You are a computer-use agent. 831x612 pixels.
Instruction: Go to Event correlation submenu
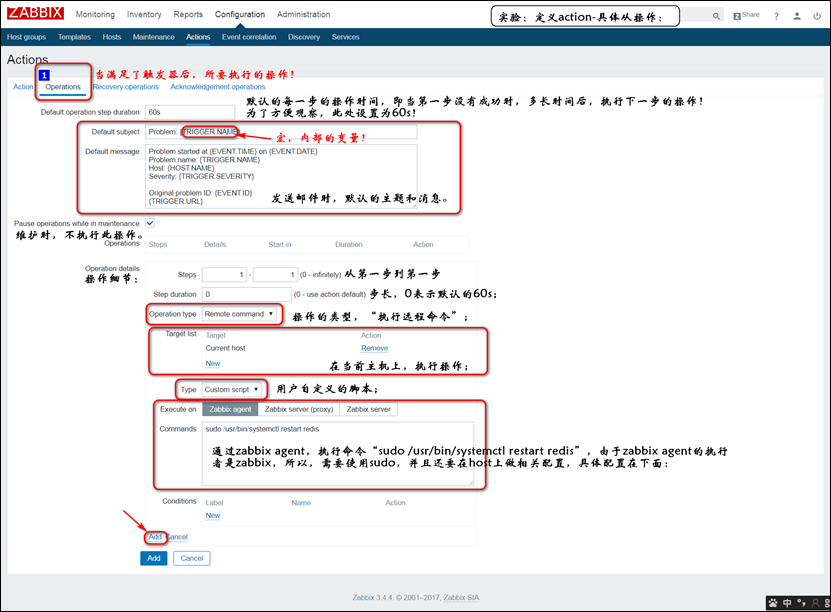click(249, 37)
